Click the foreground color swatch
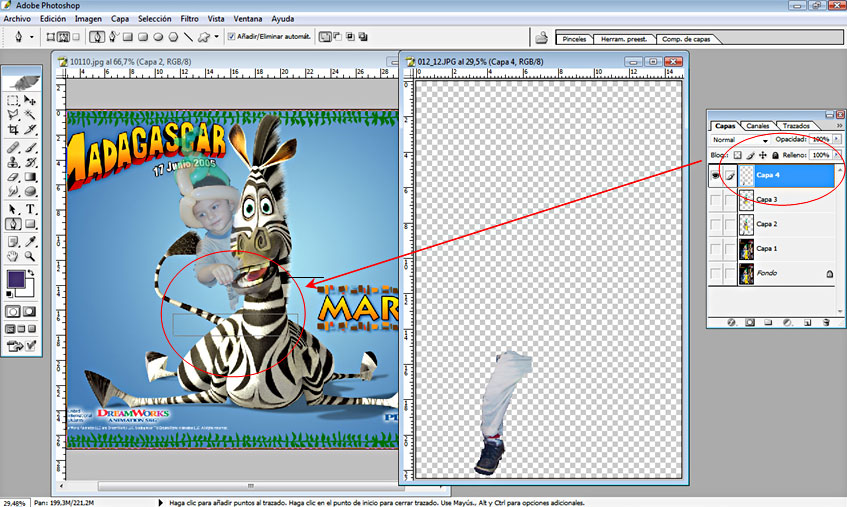Image resolution: width=847 pixels, height=507 pixels. (16, 279)
